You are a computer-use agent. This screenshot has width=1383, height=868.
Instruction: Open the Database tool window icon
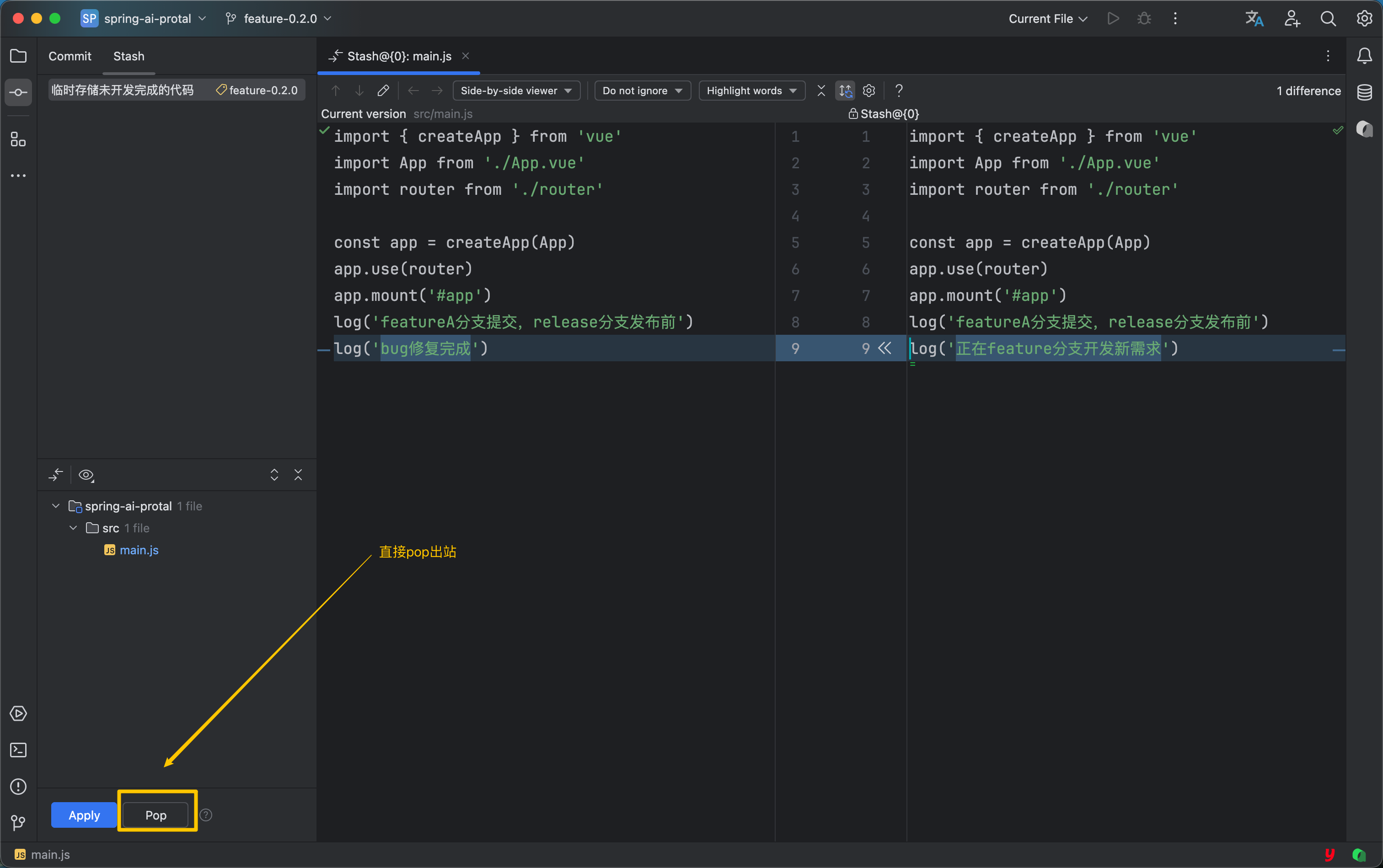pyautogui.click(x=1364, y=92)
